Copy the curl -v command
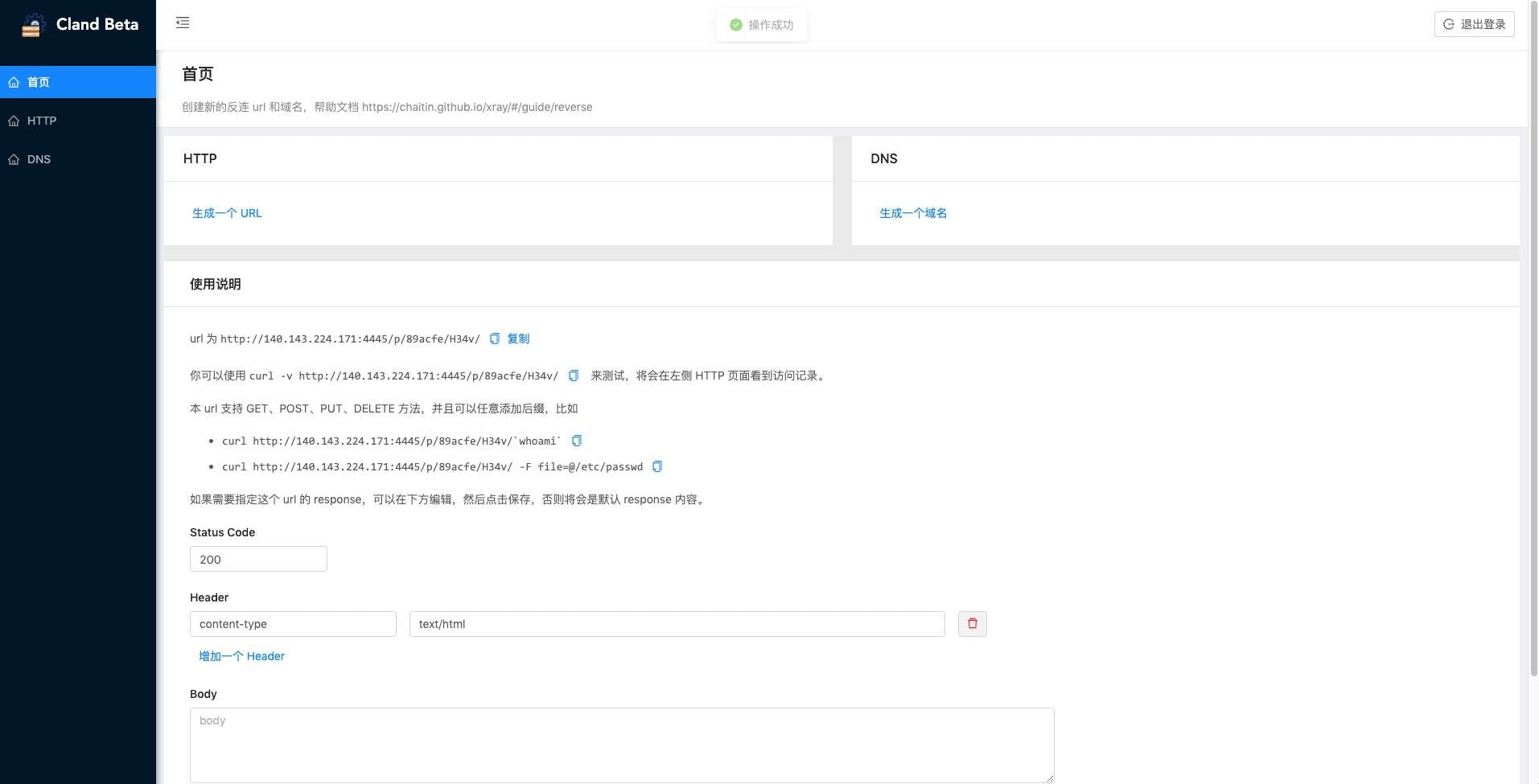The width and height of the screenshot is (1539, 784). 574,376
